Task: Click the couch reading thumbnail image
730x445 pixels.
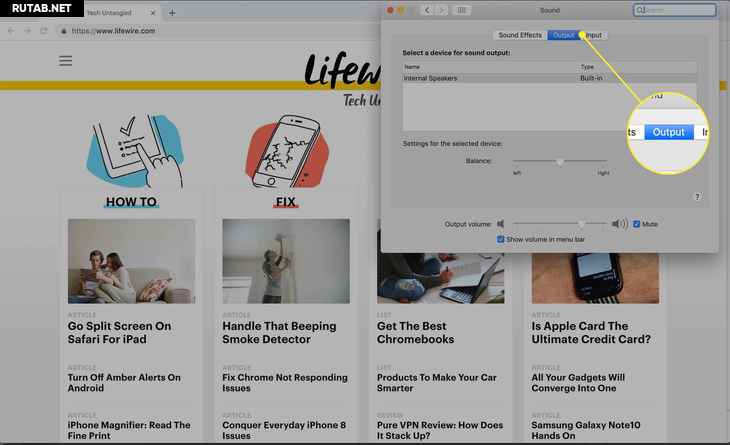Action: pyautogui.click(x=131, y=261)
